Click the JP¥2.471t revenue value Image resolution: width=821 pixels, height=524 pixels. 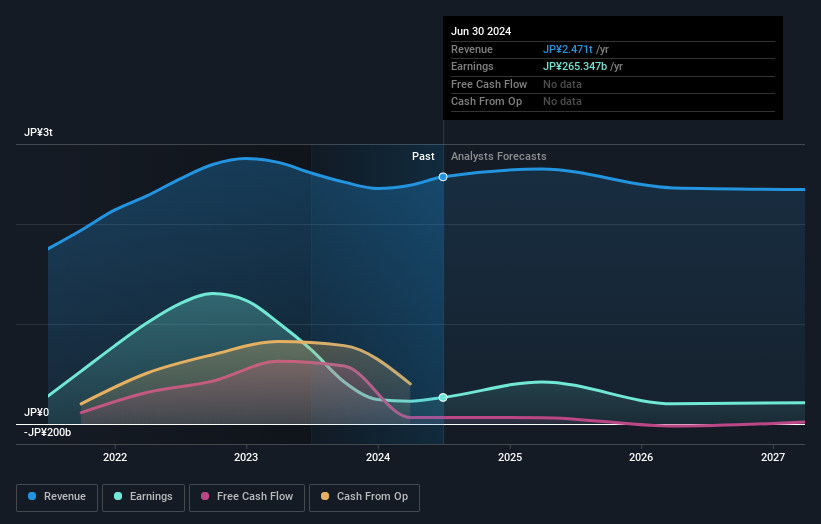[x=568, y=49]
